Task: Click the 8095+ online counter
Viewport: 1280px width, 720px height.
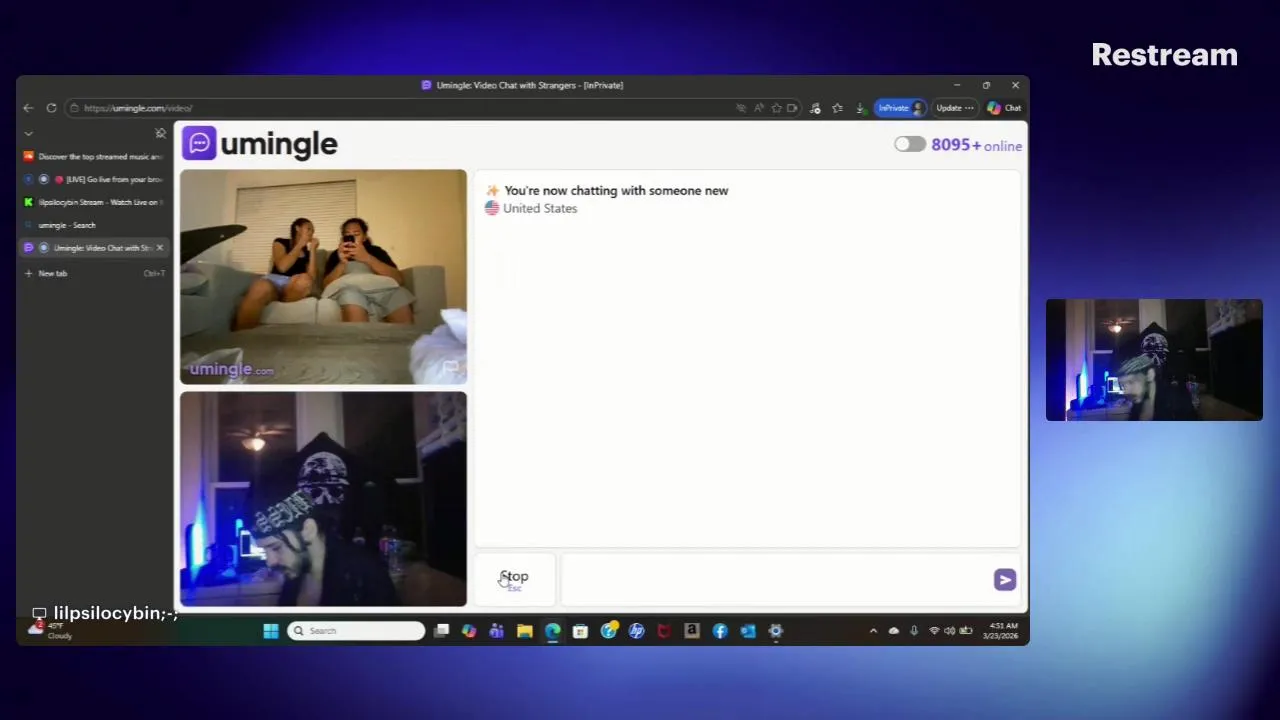Action: point(976,145)
